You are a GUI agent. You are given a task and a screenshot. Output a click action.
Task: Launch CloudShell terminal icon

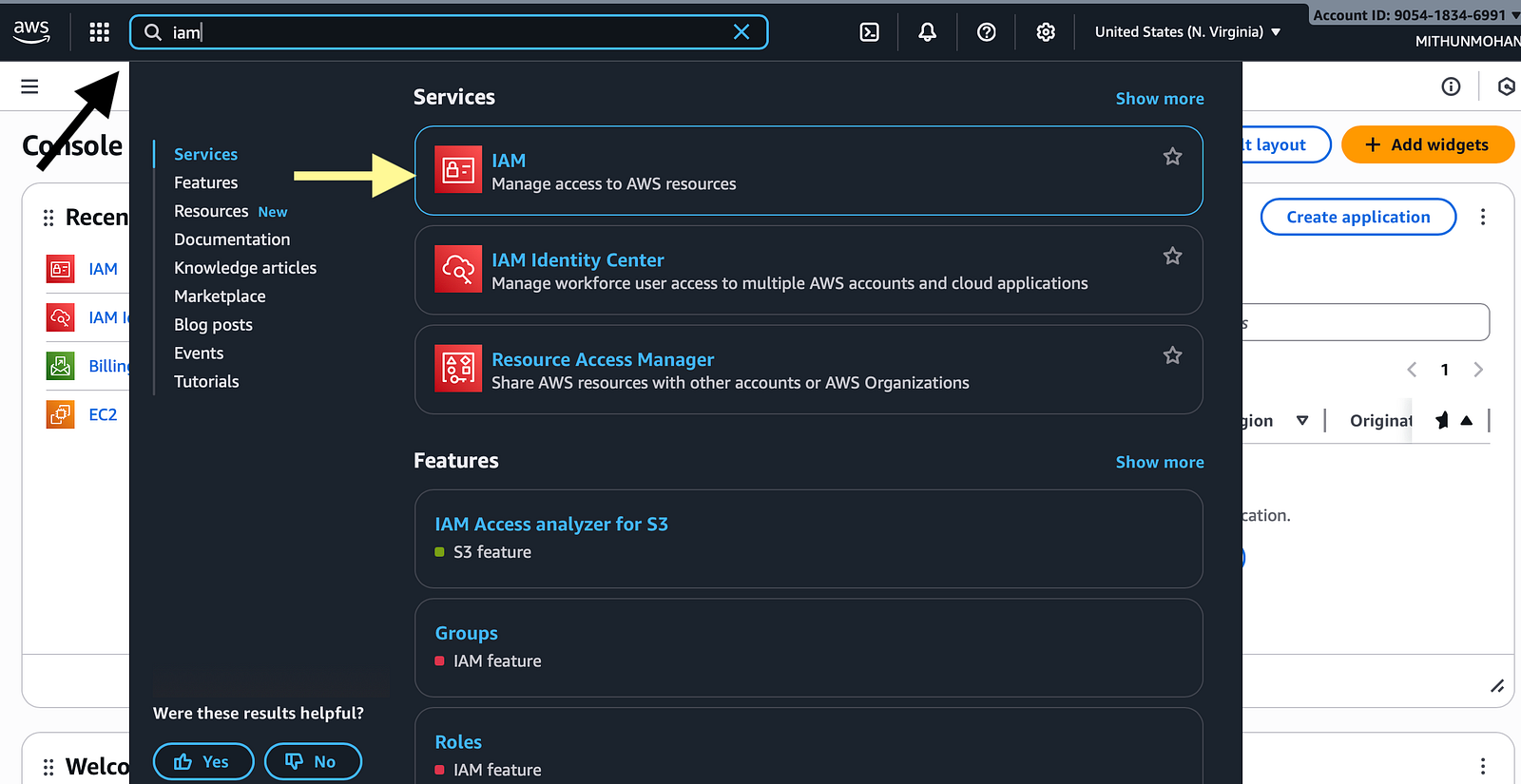869,32
